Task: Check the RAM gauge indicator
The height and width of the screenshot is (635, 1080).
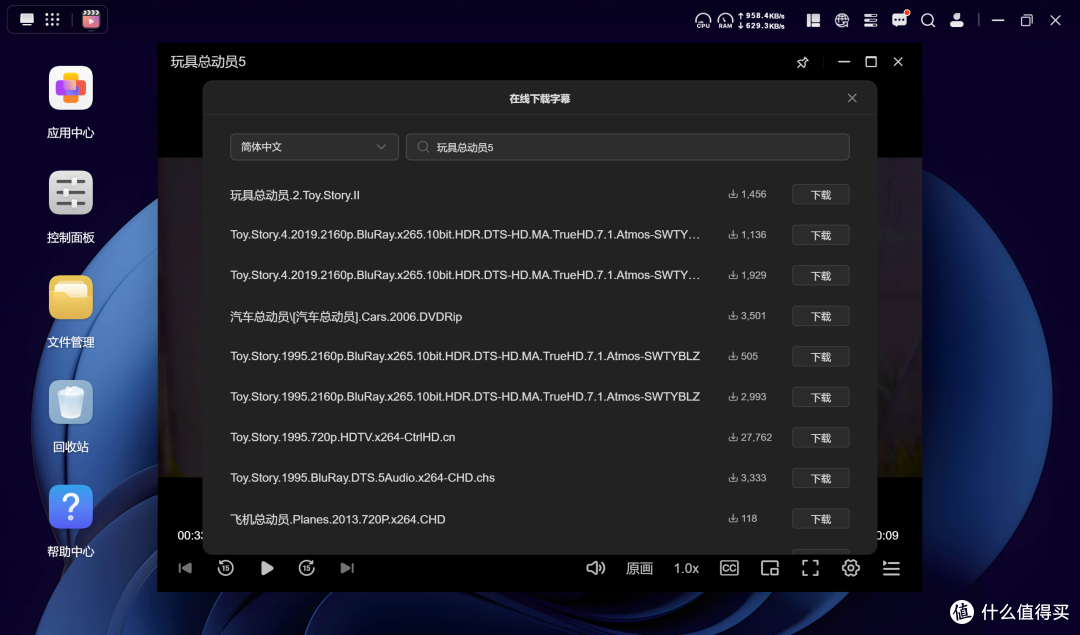Action: [x=725, y=21]
